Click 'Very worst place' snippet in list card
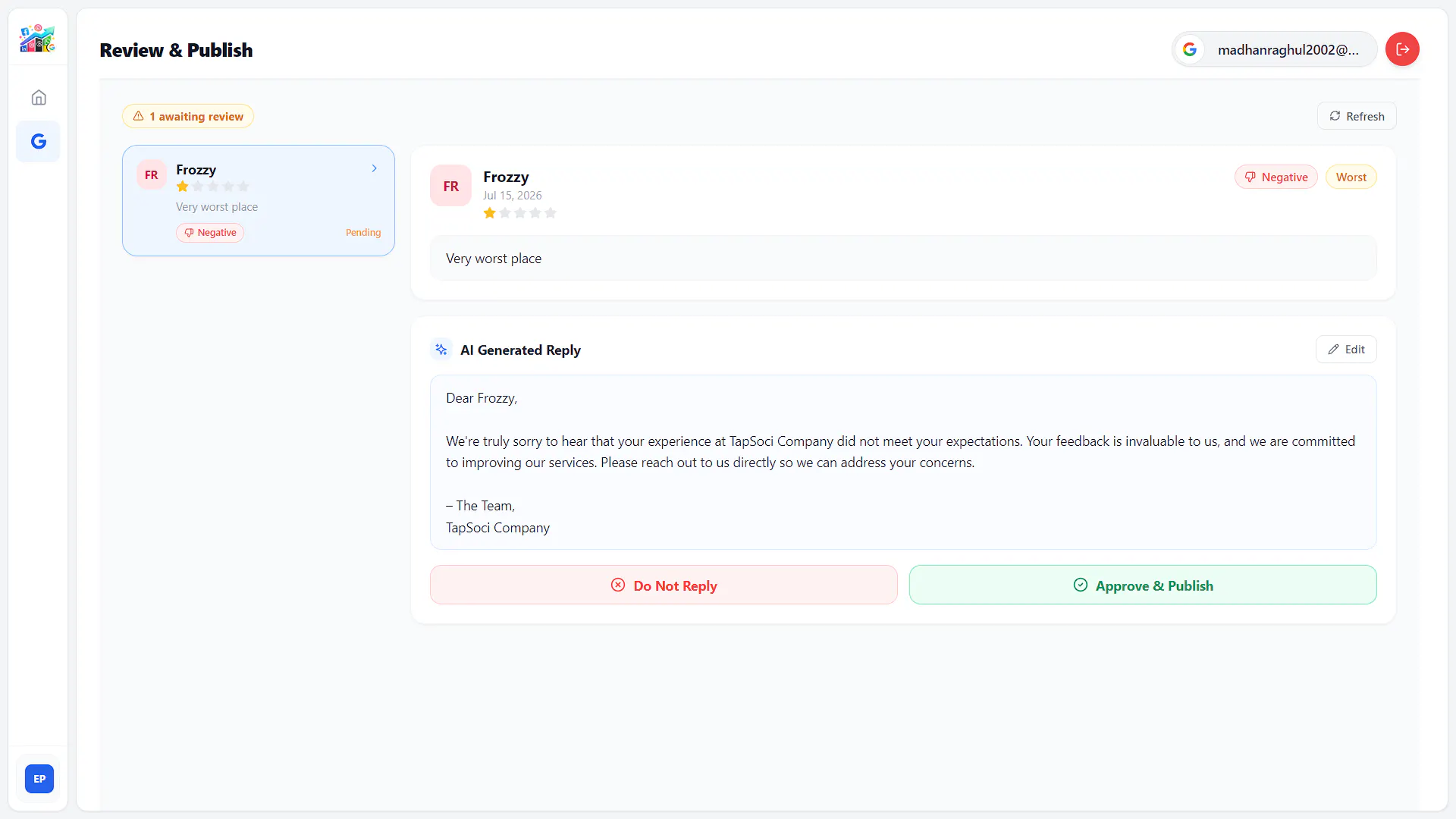Screen dimensions: 1456x819 (x=217, y=207)
